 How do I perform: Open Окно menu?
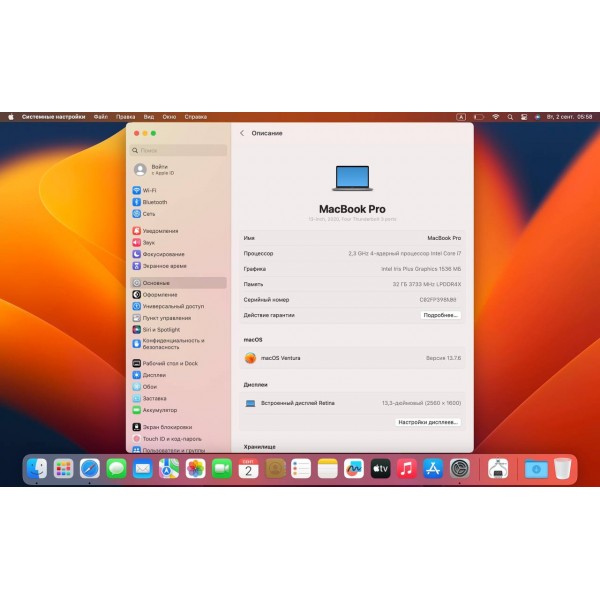[x=169, y=117]
